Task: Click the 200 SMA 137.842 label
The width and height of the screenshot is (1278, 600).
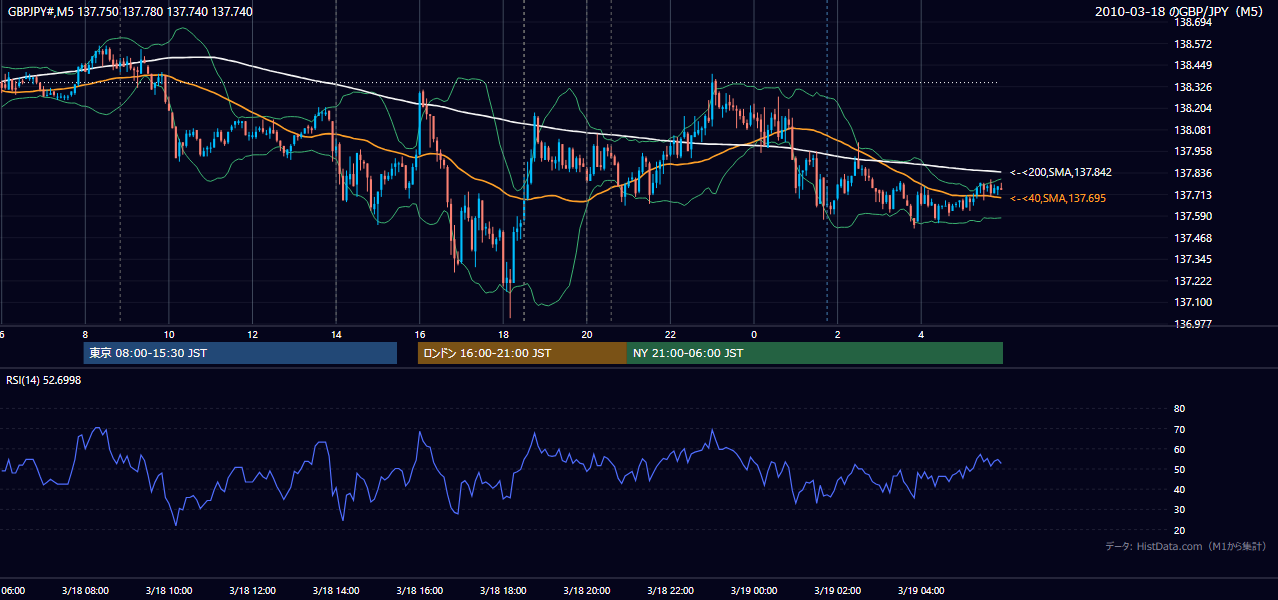Action: (1061, 172)
